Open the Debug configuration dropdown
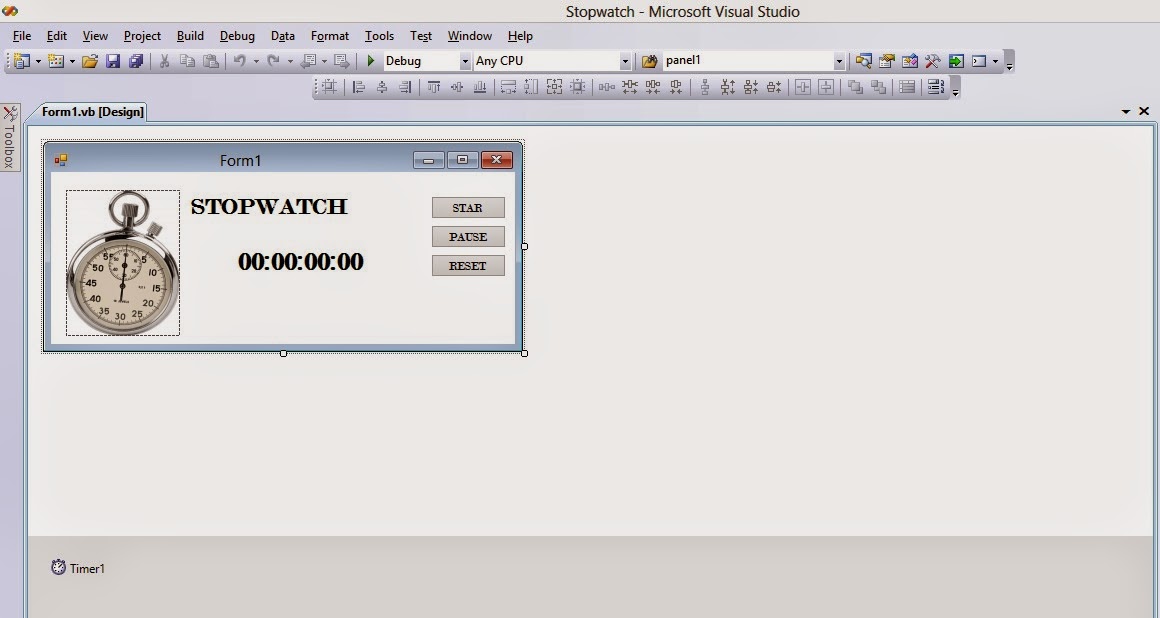This screenshot has width=1160, height=618. 465,61
